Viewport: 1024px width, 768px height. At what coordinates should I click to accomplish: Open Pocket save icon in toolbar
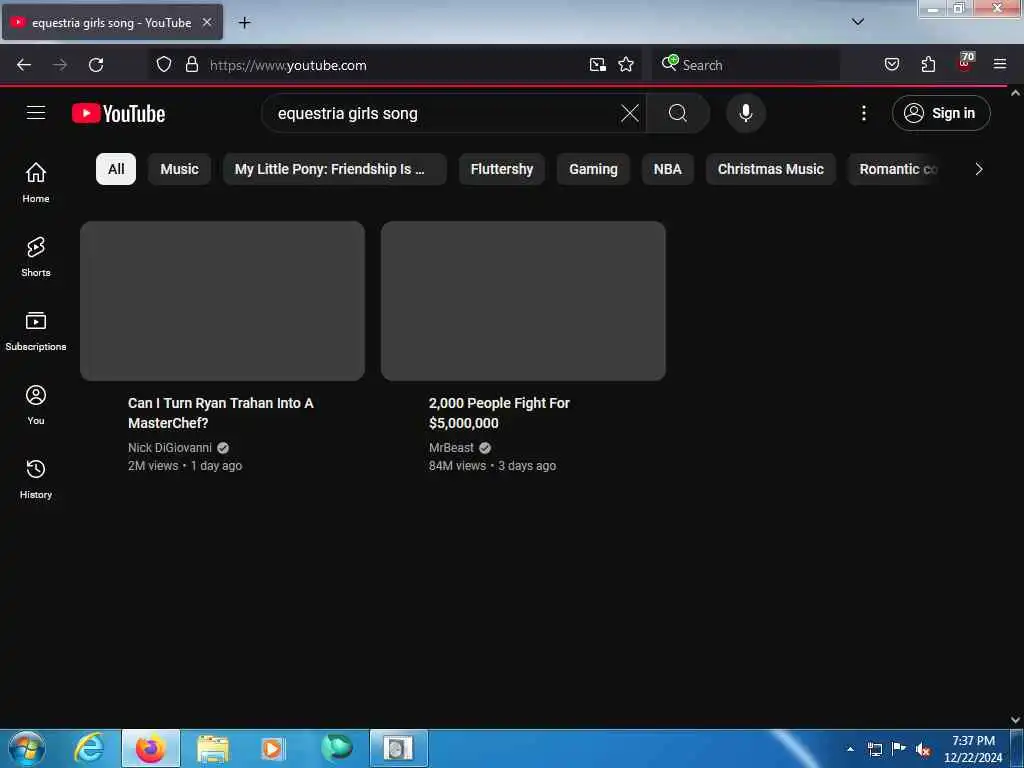click(x=891, y=65)
